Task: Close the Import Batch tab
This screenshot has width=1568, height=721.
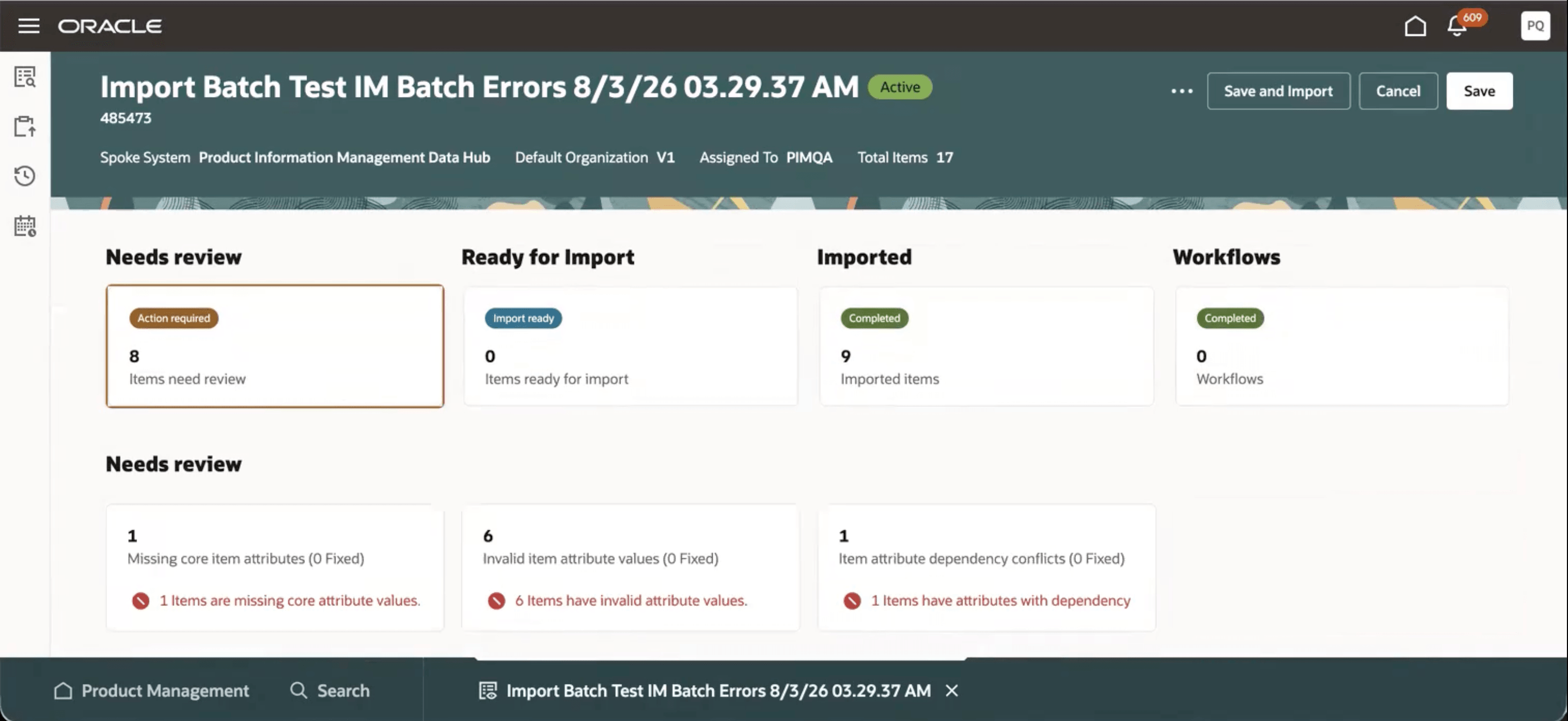Action: (x=952, y=690)
